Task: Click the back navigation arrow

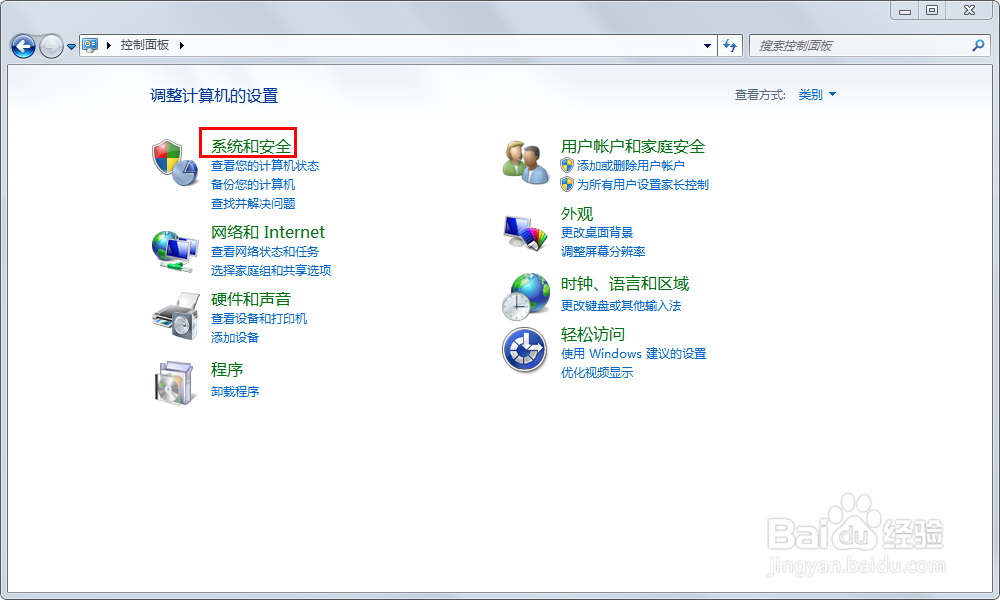Action: coord(22,45)
